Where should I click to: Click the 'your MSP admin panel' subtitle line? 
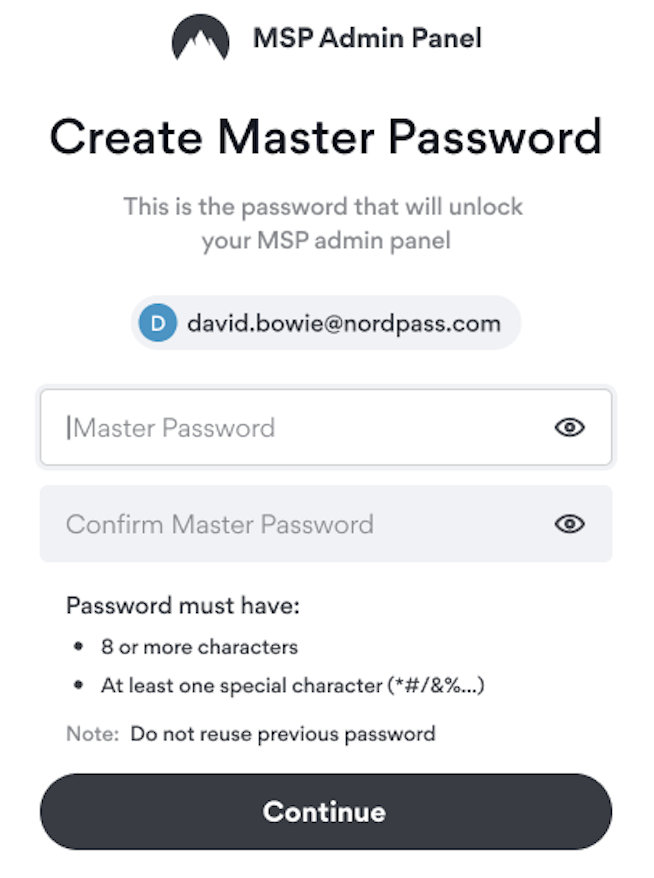point(326,241)
